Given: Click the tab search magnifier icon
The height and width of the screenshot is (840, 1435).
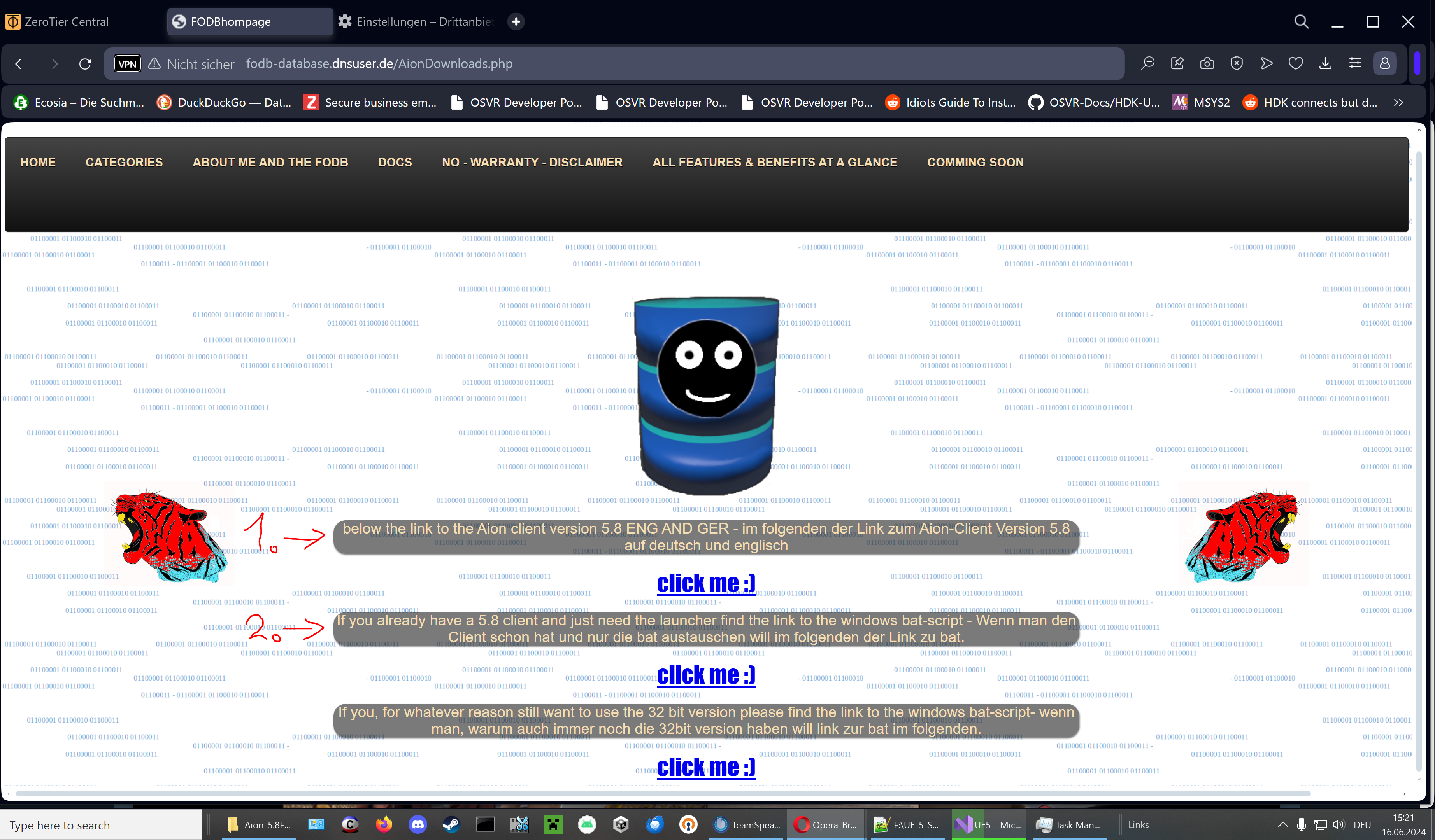Looking at the screenshot, I should [x=1301, y=22].
